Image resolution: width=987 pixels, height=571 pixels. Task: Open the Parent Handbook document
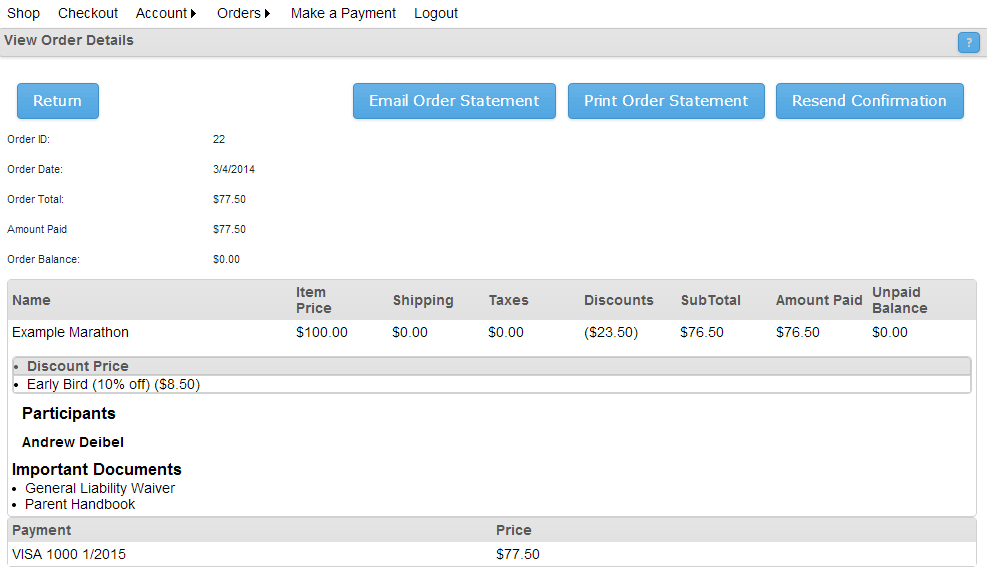click(80, 504)
